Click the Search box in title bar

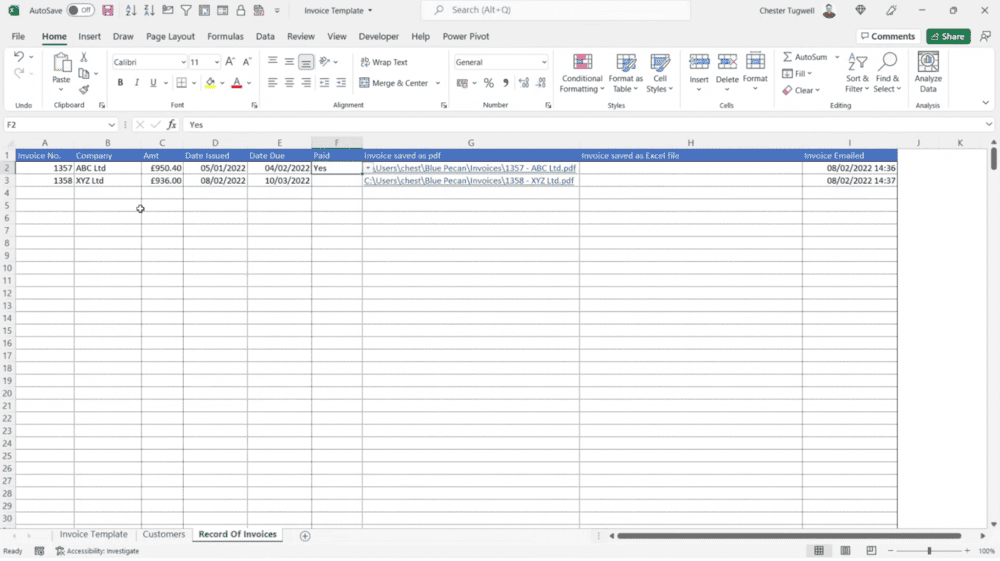[555, 10]
